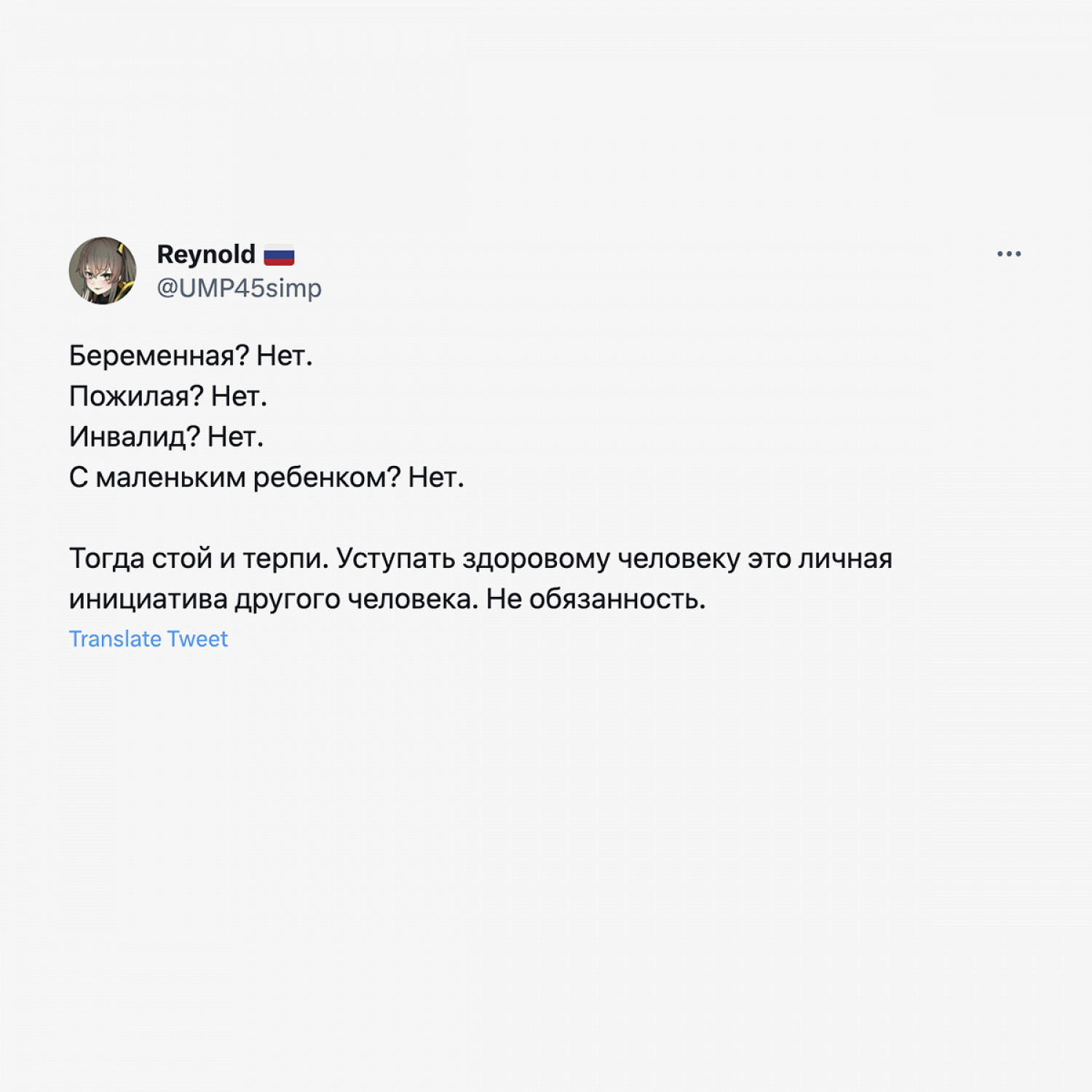Open the three-dot more options menu
This screenshot has height=1092, width=1092.
[x=1008, y=254]
